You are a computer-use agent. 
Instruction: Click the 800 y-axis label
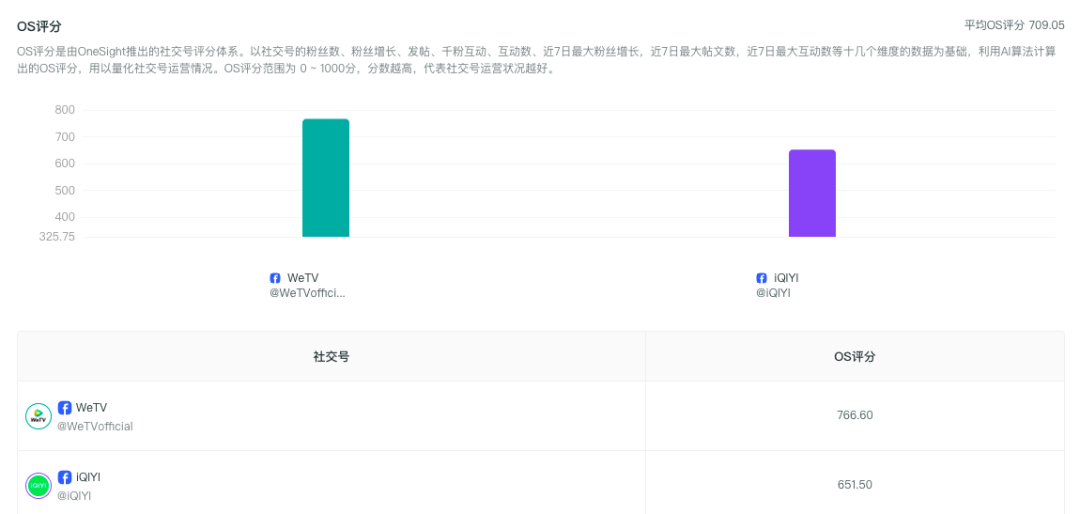click(x=64, y=110)
